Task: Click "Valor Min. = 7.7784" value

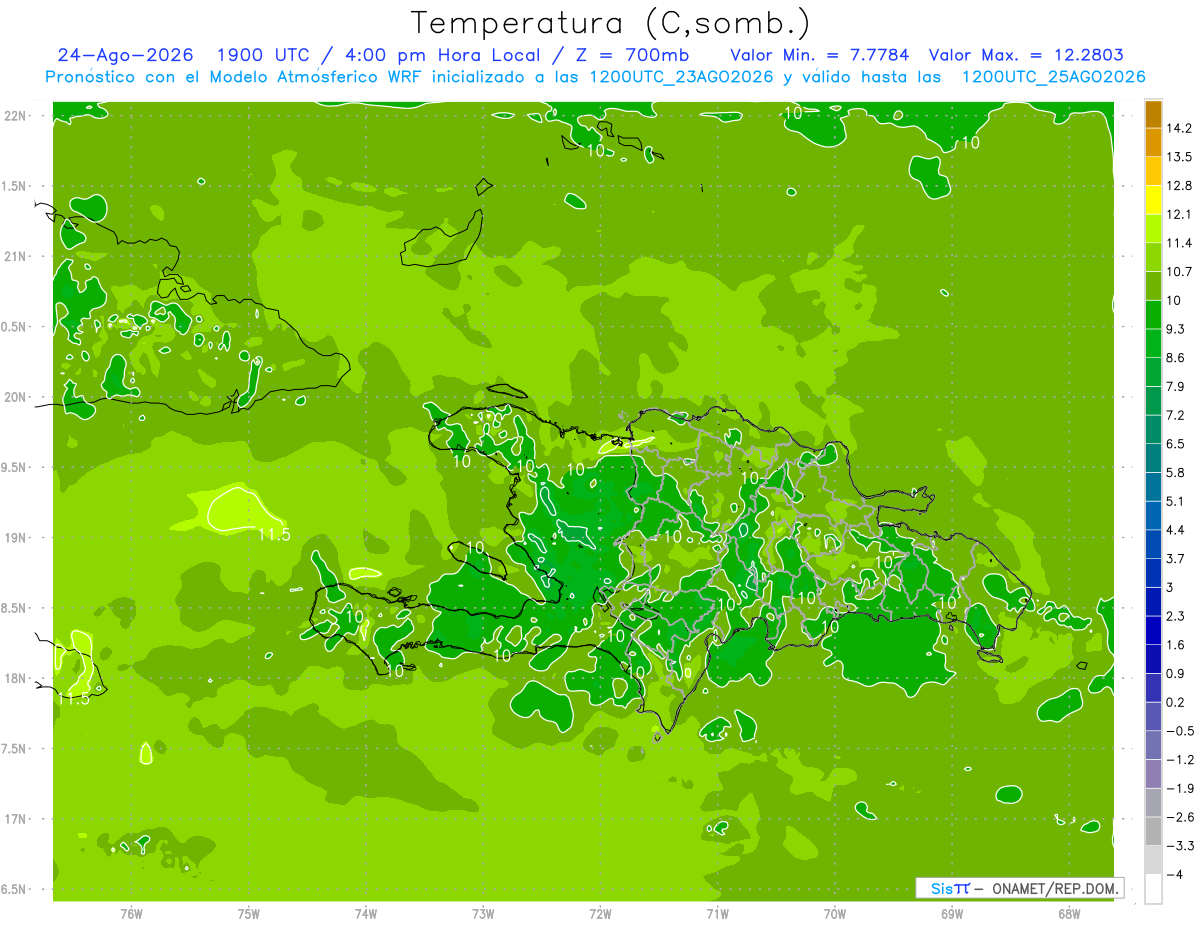Action: 820,55
